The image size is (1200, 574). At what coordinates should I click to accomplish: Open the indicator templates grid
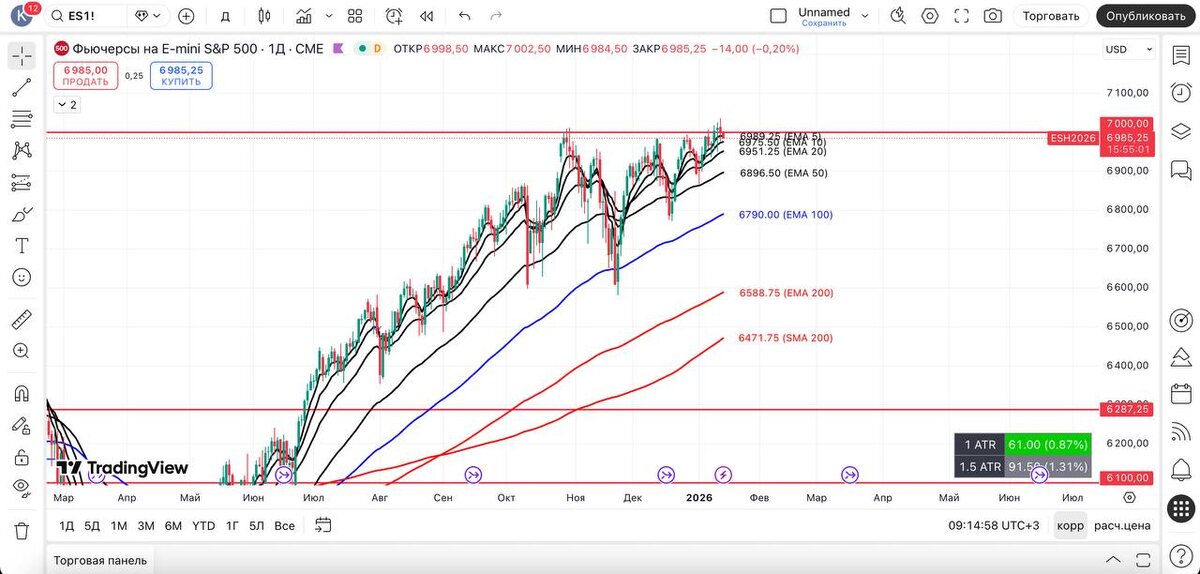[x=355, y=16]
